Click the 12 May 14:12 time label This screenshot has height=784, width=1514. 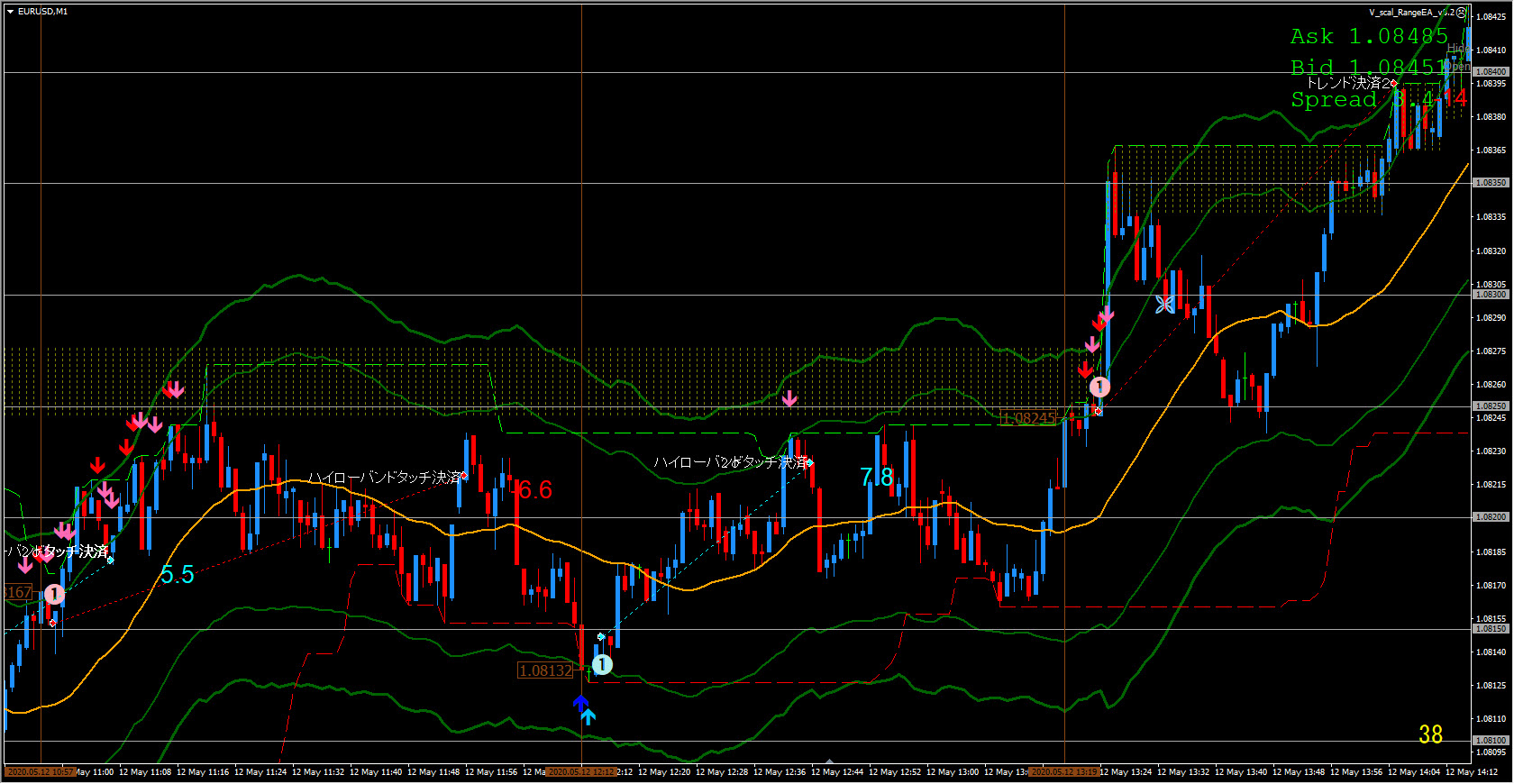[1472, 772]
